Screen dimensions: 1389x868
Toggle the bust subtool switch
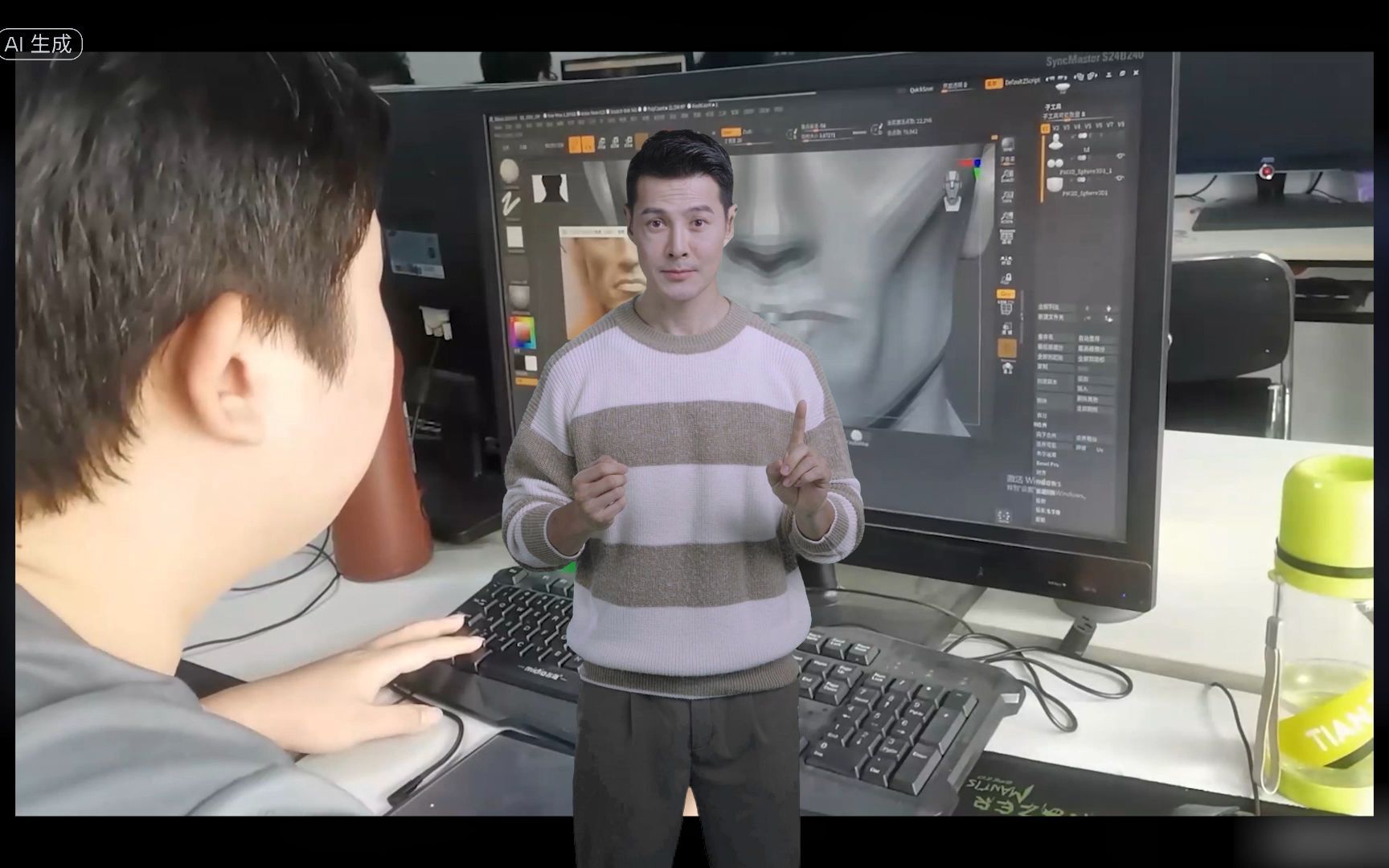pos(1082,136)
